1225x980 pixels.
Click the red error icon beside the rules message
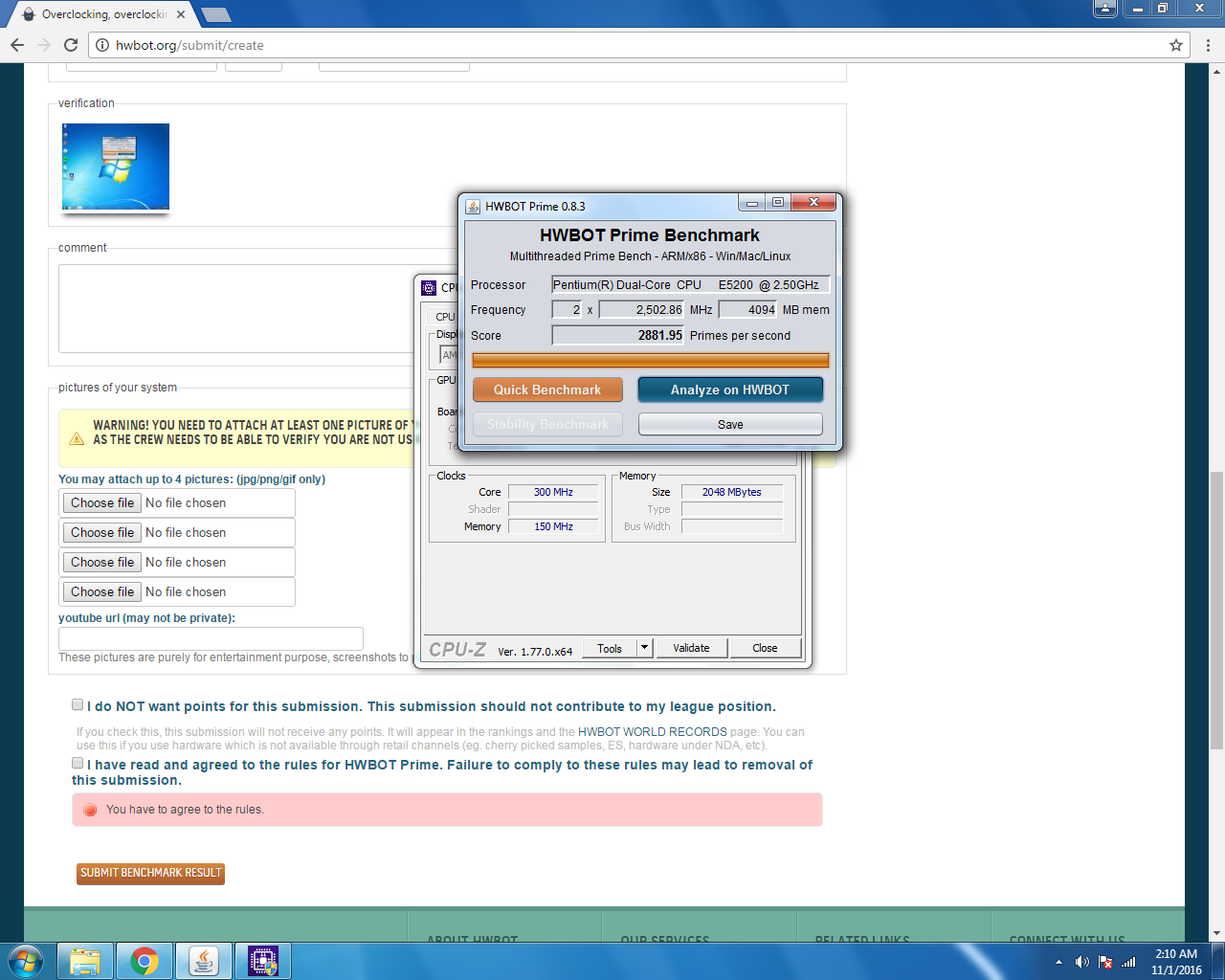point(90,810)
